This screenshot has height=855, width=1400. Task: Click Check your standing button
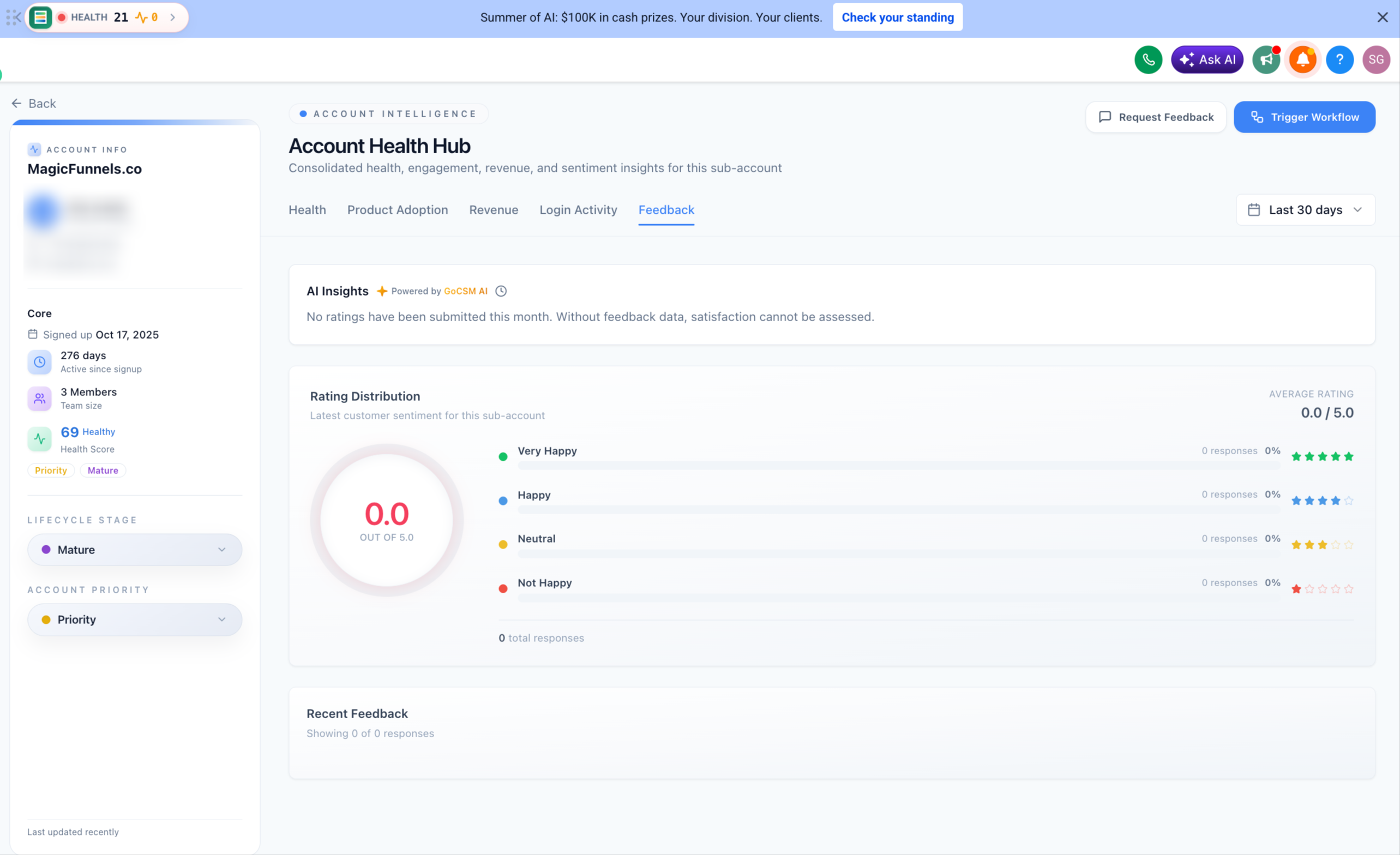898,17
